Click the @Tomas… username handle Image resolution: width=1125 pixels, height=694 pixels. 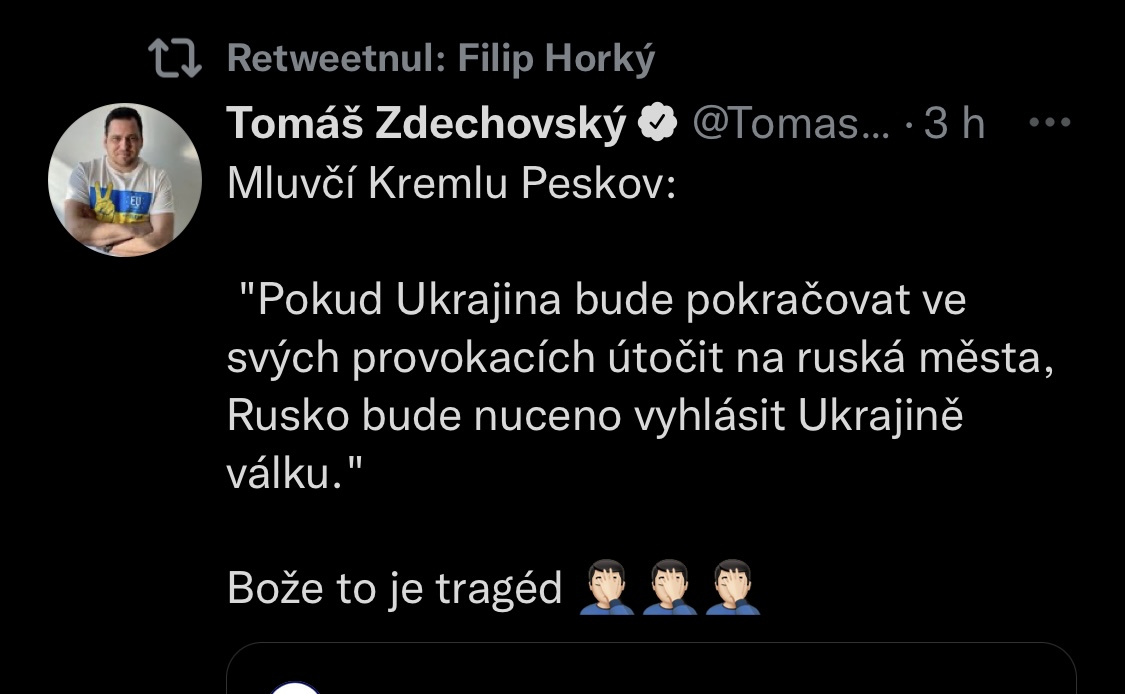790,124
